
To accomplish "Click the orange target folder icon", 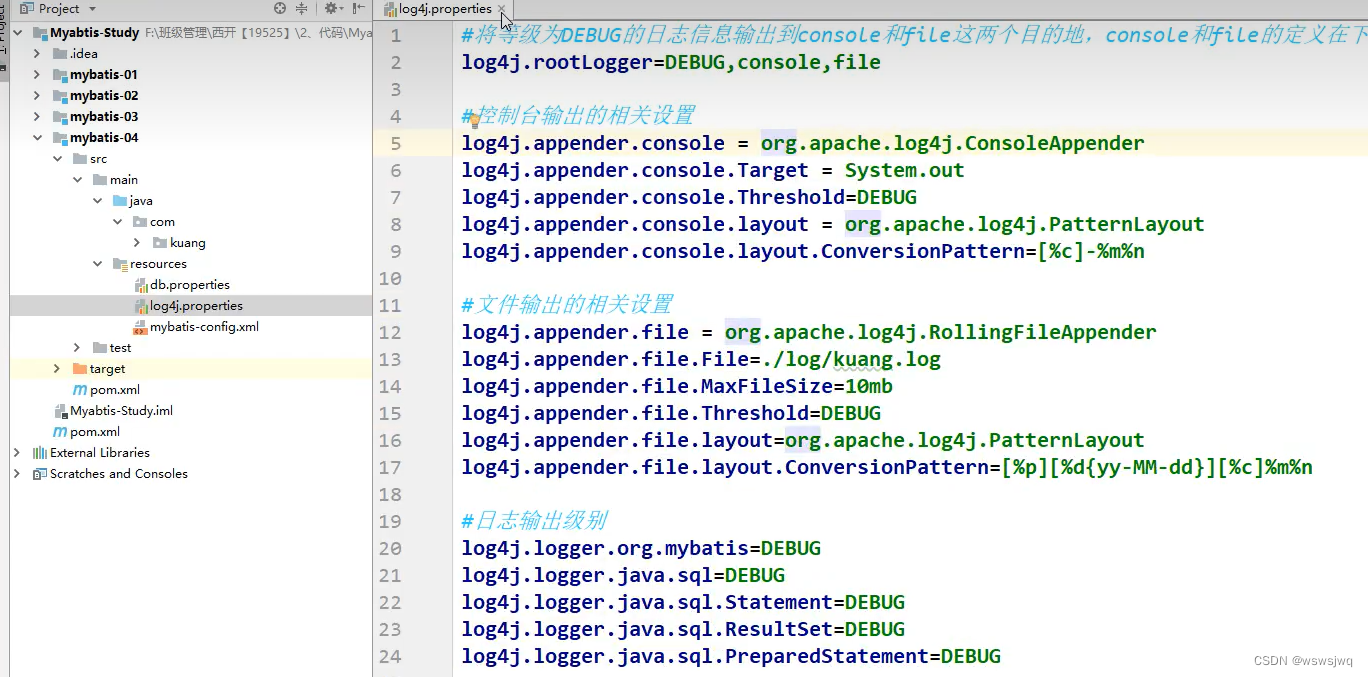I will point(80,368).
